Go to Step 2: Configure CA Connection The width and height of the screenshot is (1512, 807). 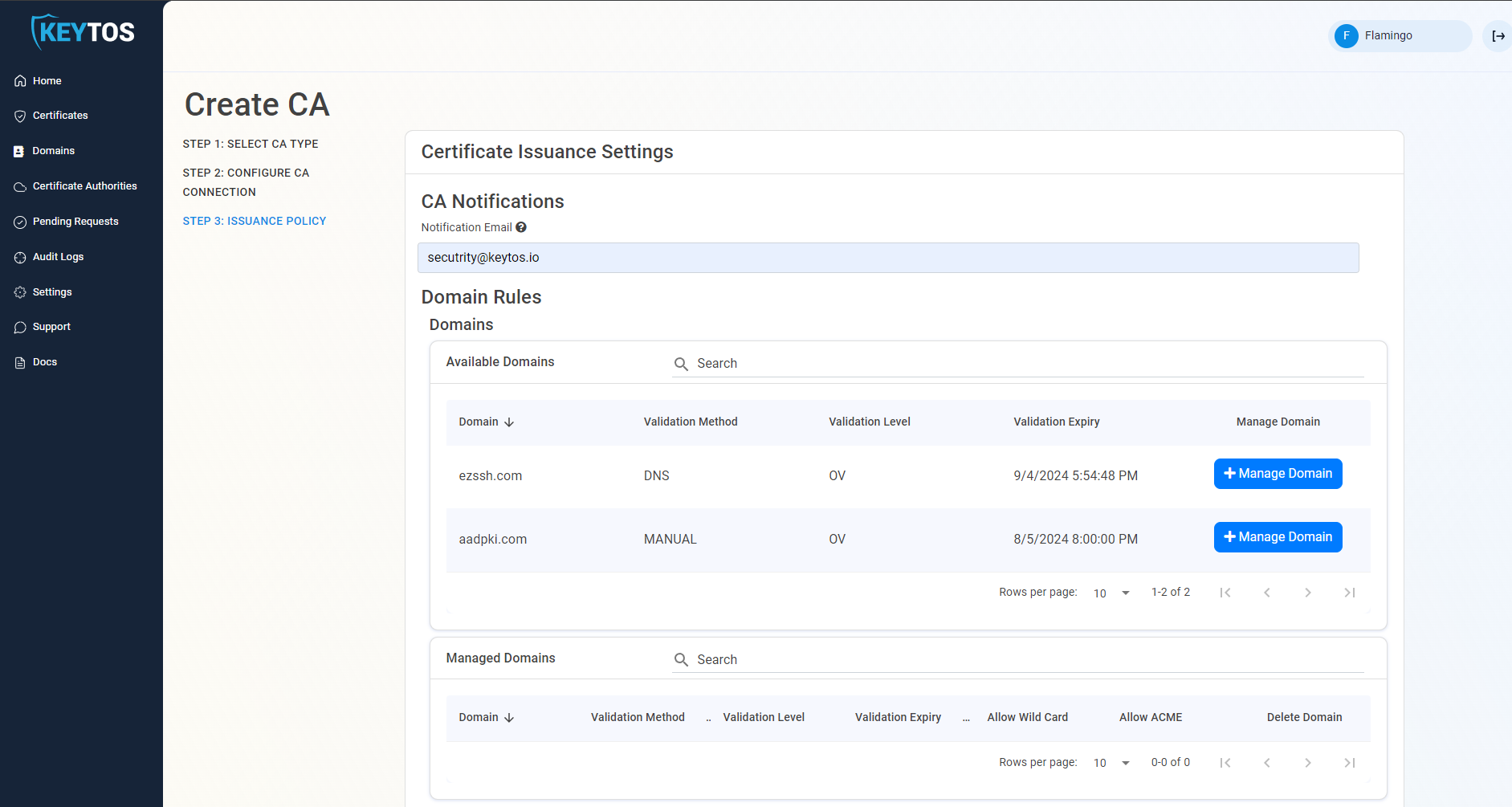[246, 182]
